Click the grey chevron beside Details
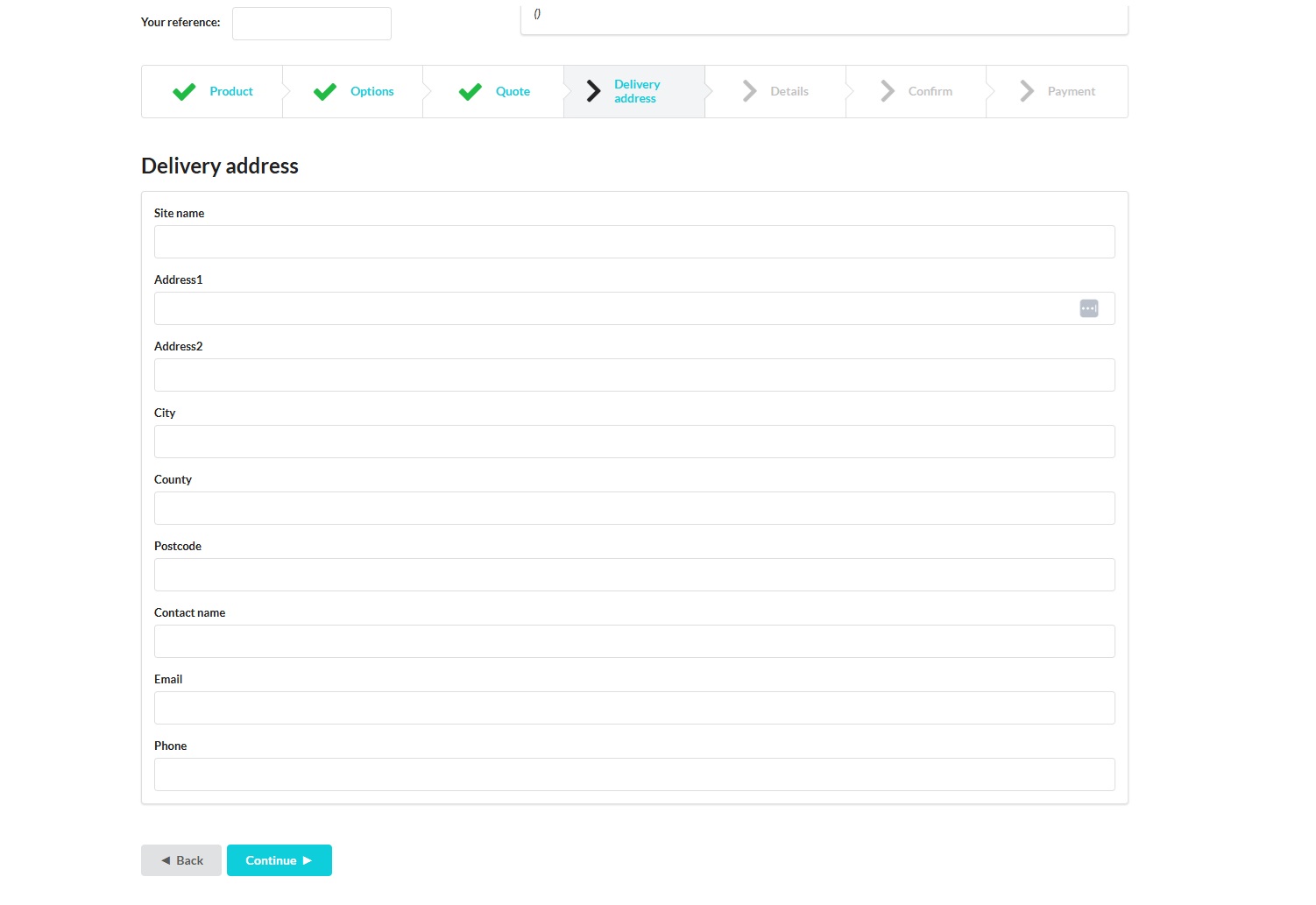Screen dimensions: 1316x905 tap(750, 91)
